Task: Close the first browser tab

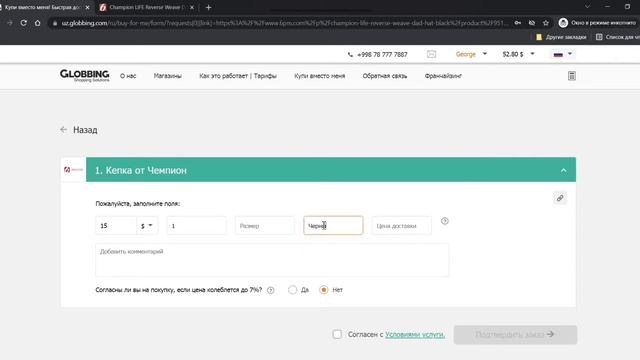Action: click(x=87, y=7)
